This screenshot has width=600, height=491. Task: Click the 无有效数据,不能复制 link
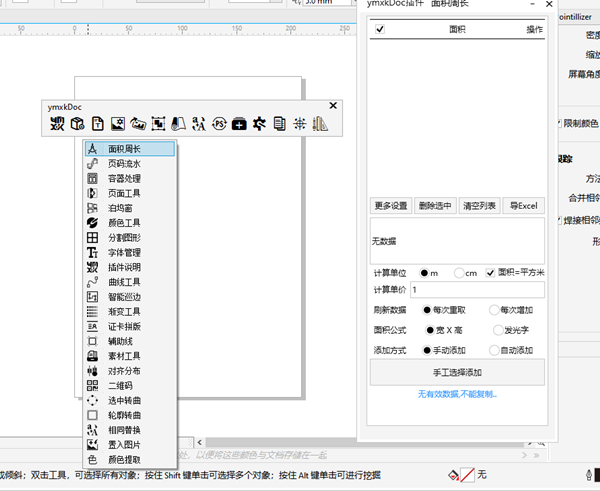point(457,394)
